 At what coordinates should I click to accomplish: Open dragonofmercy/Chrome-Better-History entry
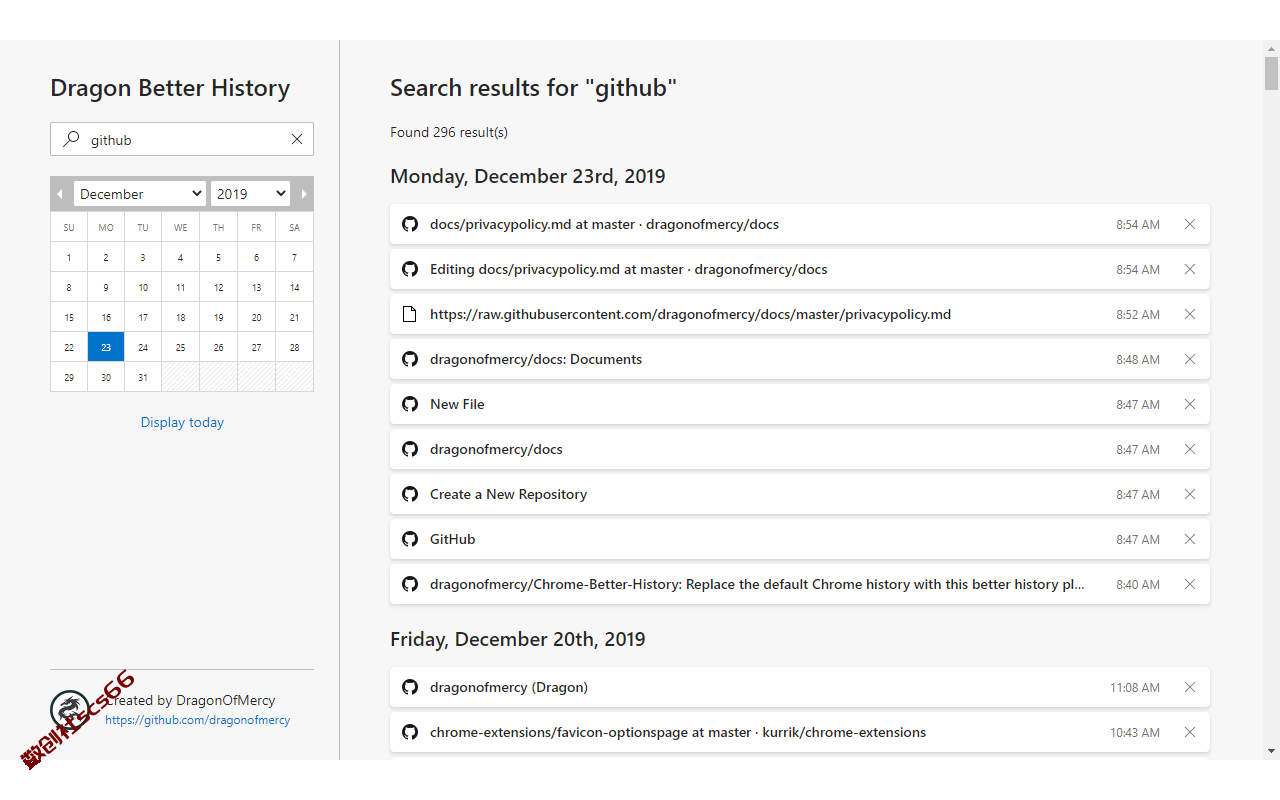coord(800,584)
